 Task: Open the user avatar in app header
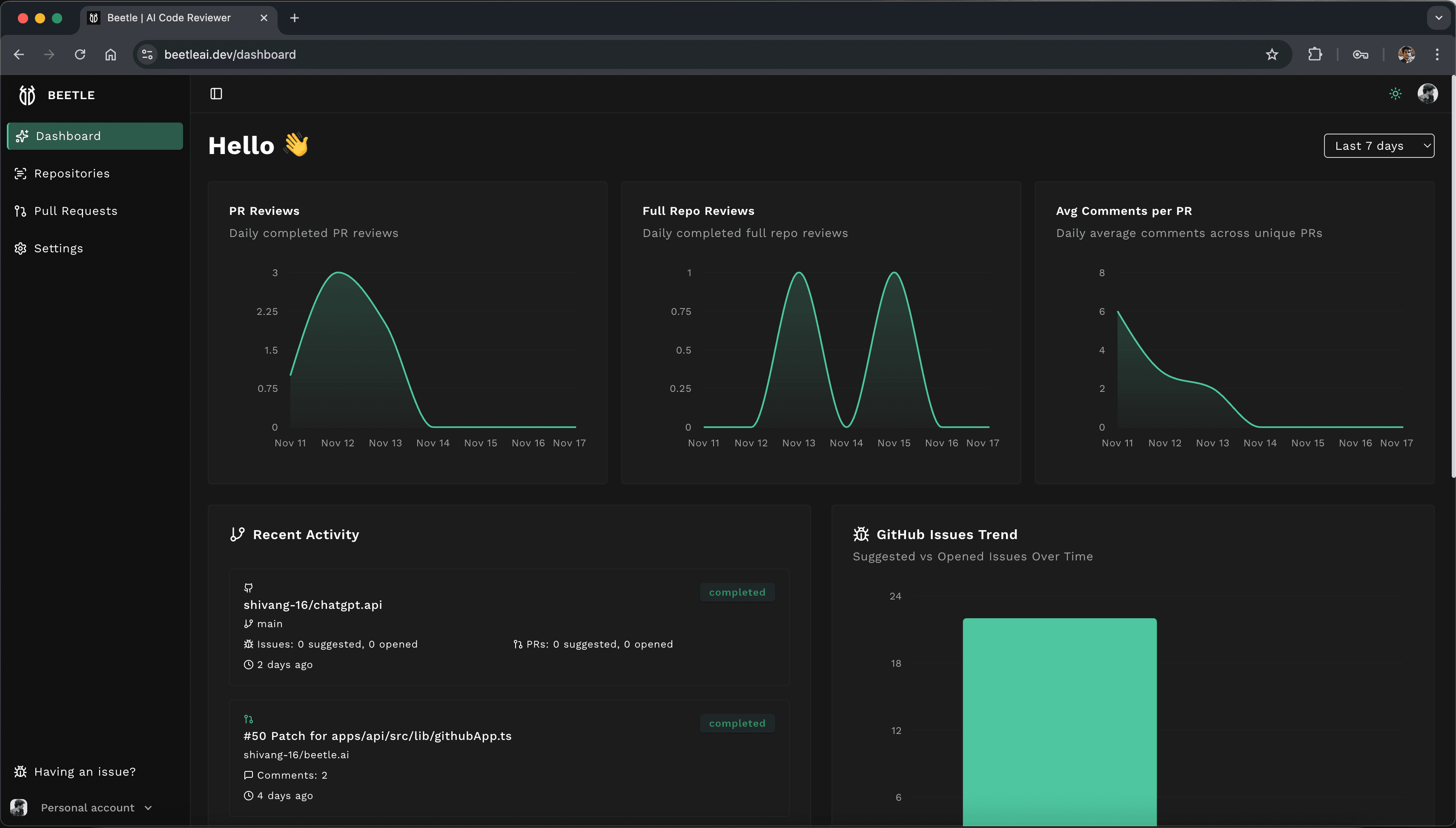[1427, 94]
